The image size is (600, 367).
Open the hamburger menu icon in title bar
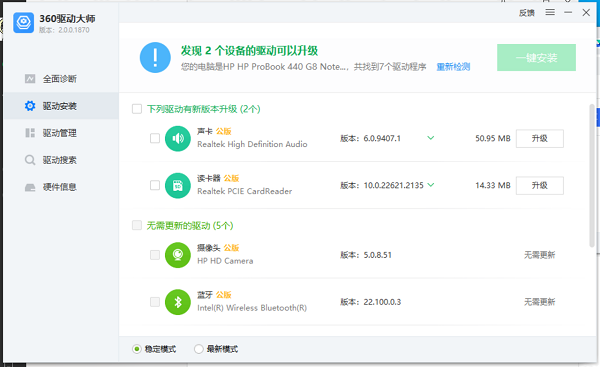click(550, 13)
